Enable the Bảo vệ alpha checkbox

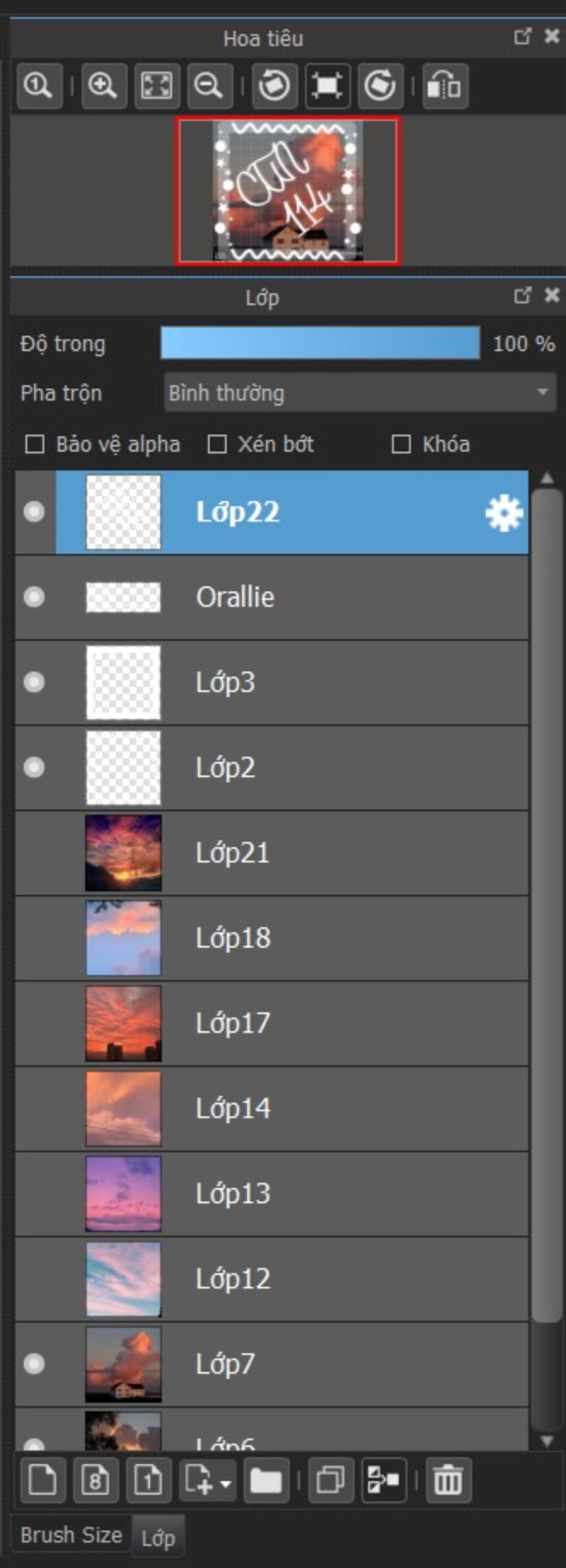tap(35, 444)
